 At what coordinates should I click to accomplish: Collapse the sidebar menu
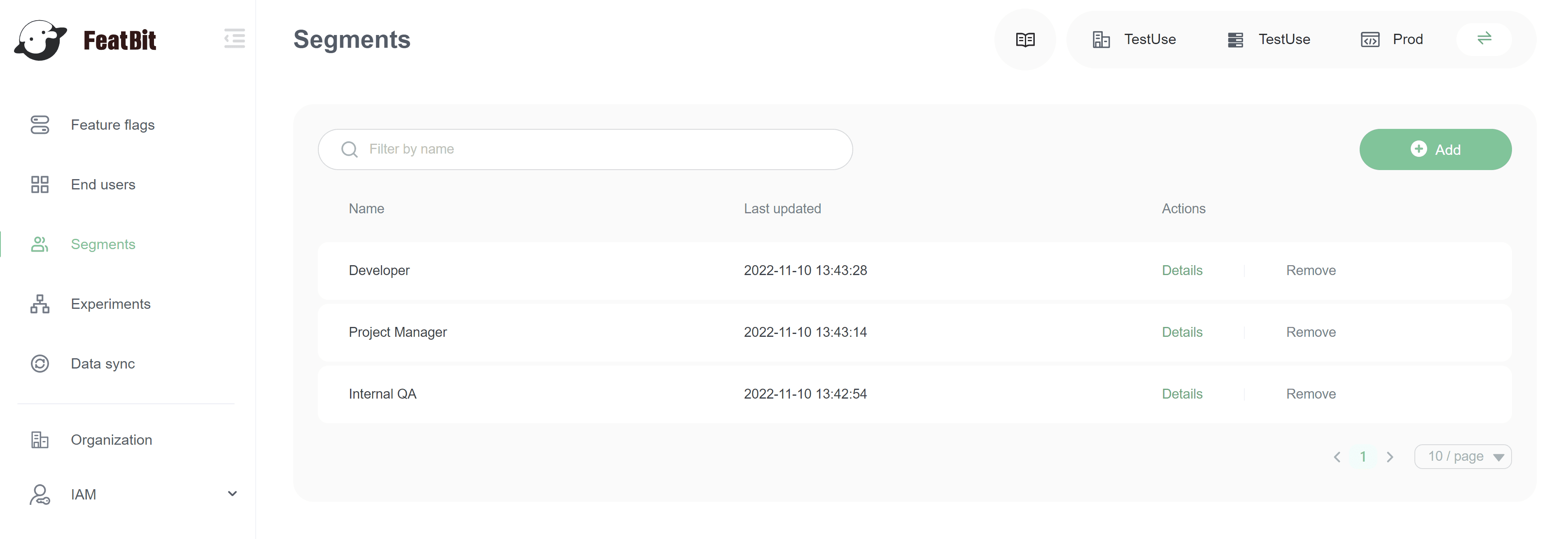point(234,38)
